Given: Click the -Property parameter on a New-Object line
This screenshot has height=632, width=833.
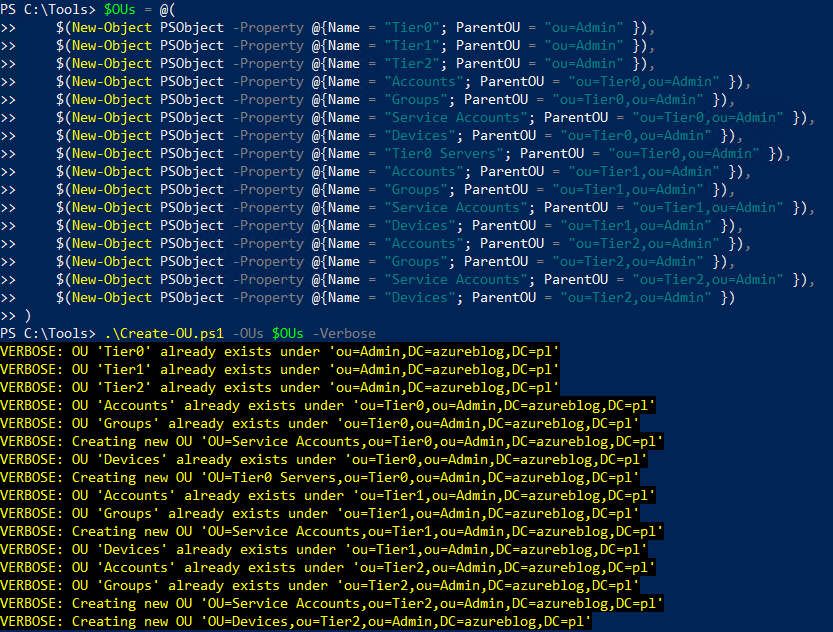Looking at the screenshot, I should pyautogui.click(x=268, y=27).
